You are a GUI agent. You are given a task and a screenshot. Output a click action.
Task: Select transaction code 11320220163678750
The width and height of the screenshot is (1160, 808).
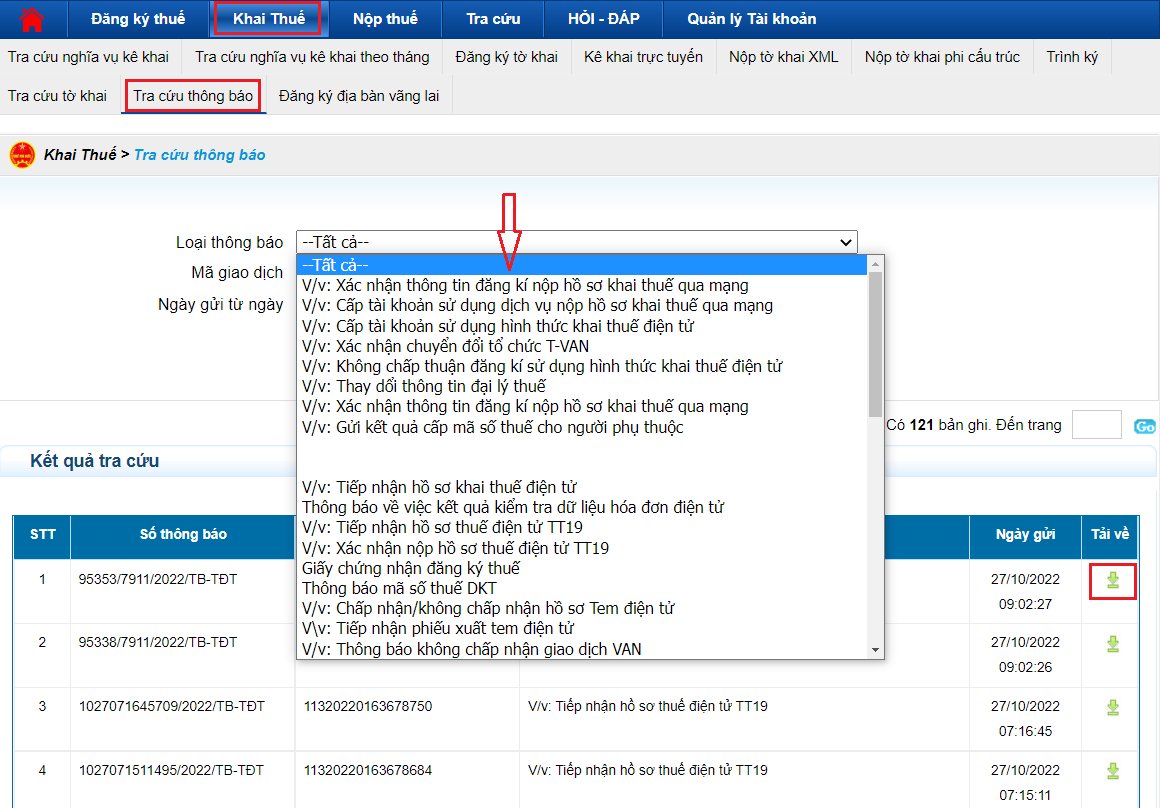[368, 707]
